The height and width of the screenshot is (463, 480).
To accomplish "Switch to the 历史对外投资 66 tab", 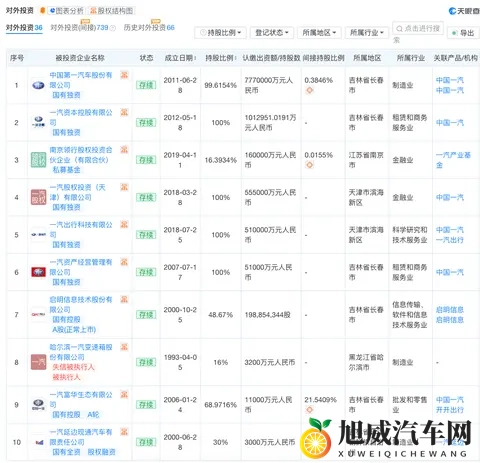I will (149, 27).
